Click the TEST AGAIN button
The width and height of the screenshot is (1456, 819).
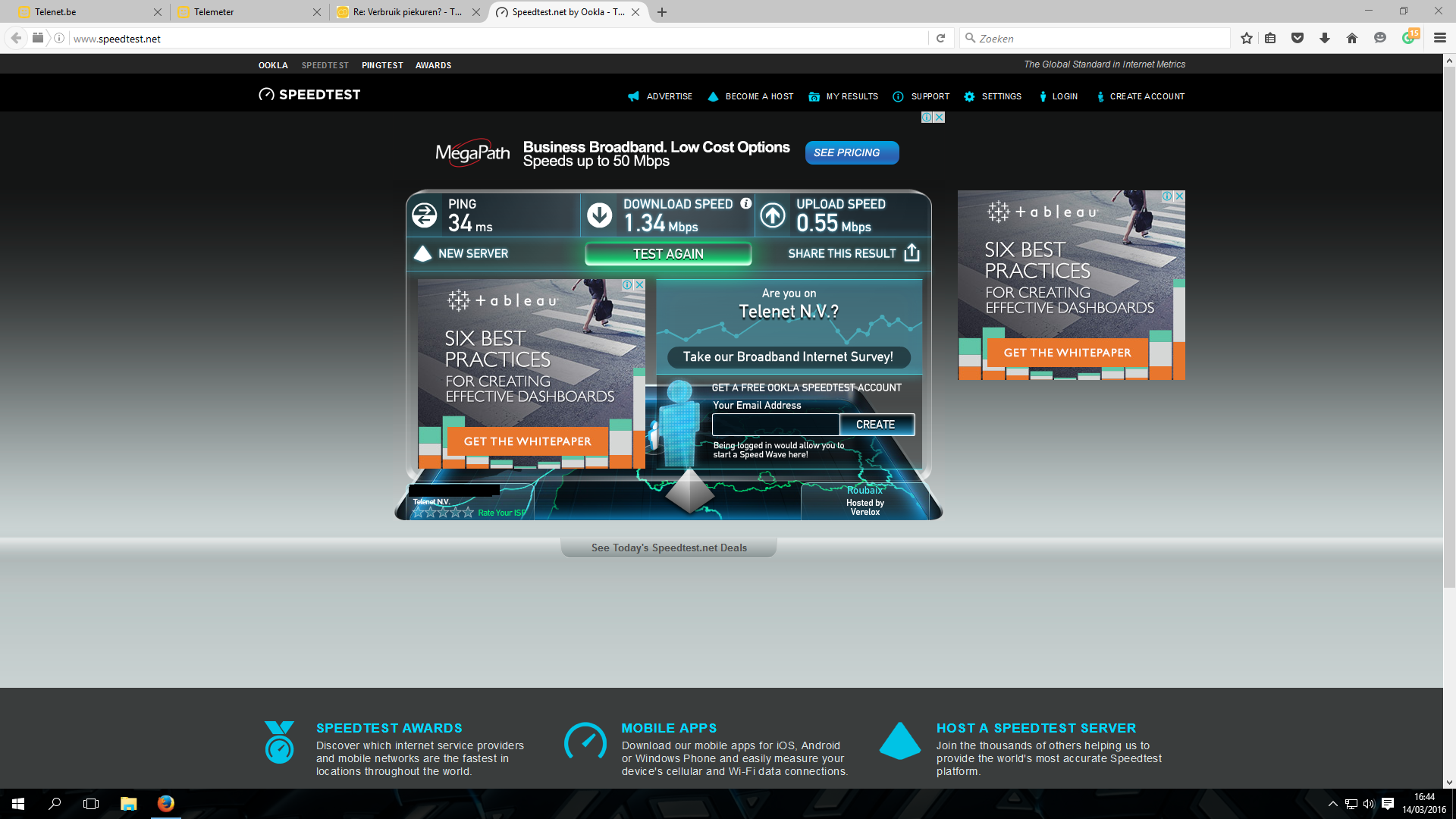click(x=668, y=254)
